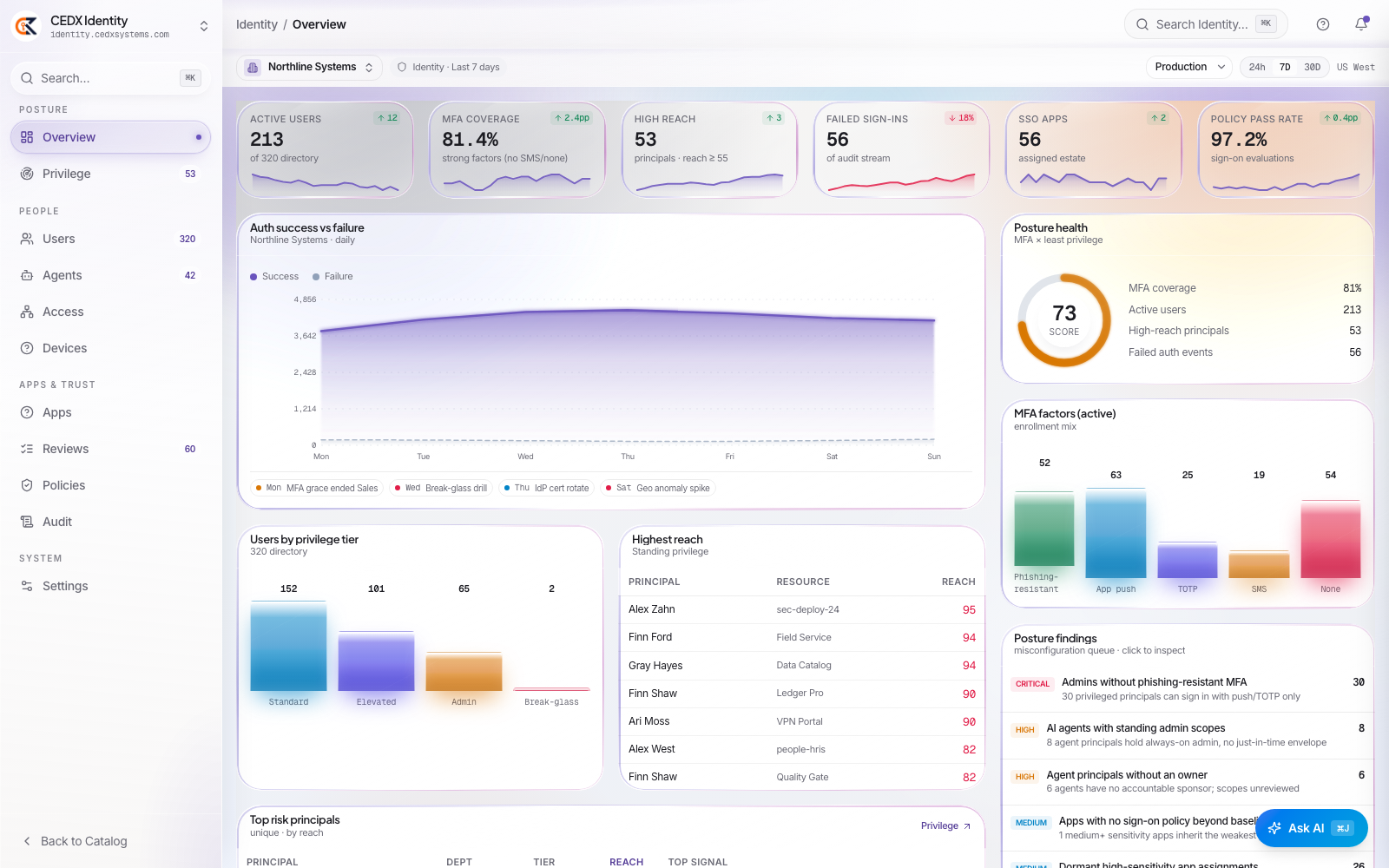The image size is (1389, 868).
Task: Click the Elevated privilege tier bar
Action: click(x=376, y=661)
